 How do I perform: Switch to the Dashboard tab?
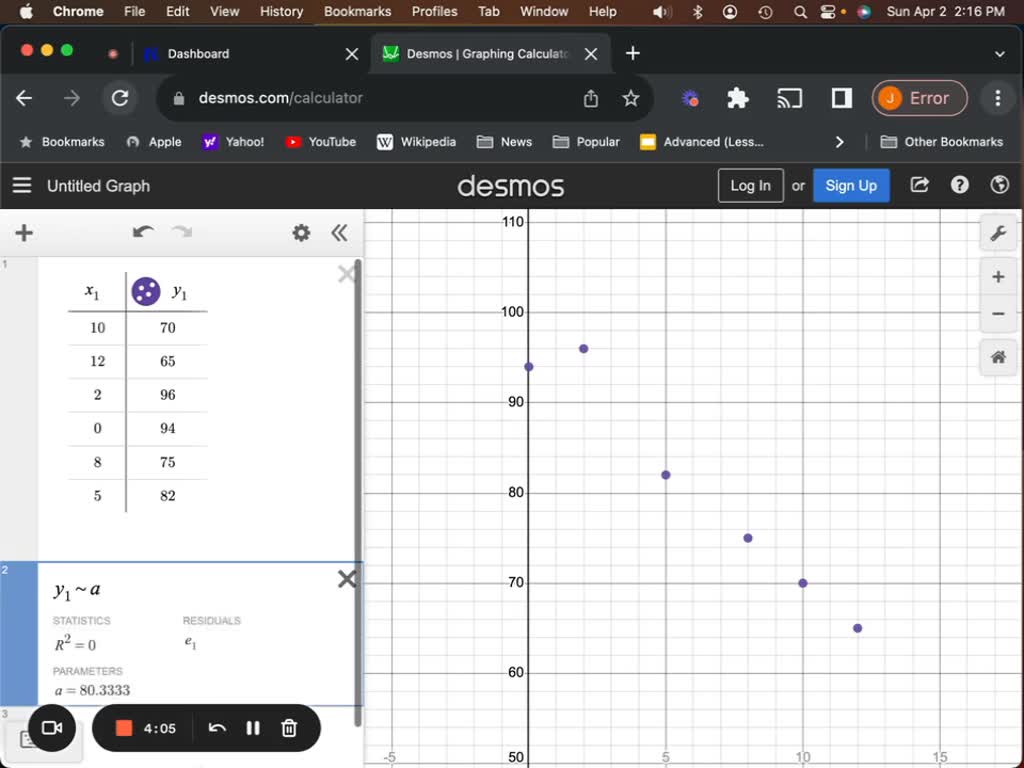point(198,54)
